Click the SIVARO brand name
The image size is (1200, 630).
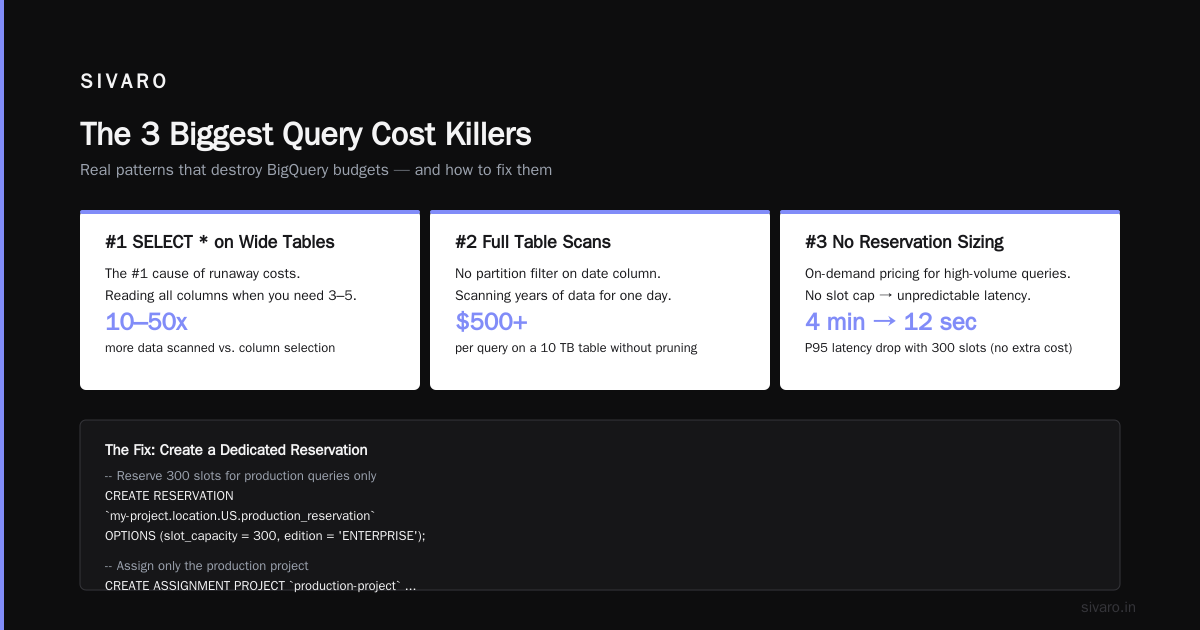[x=124, y=82]
